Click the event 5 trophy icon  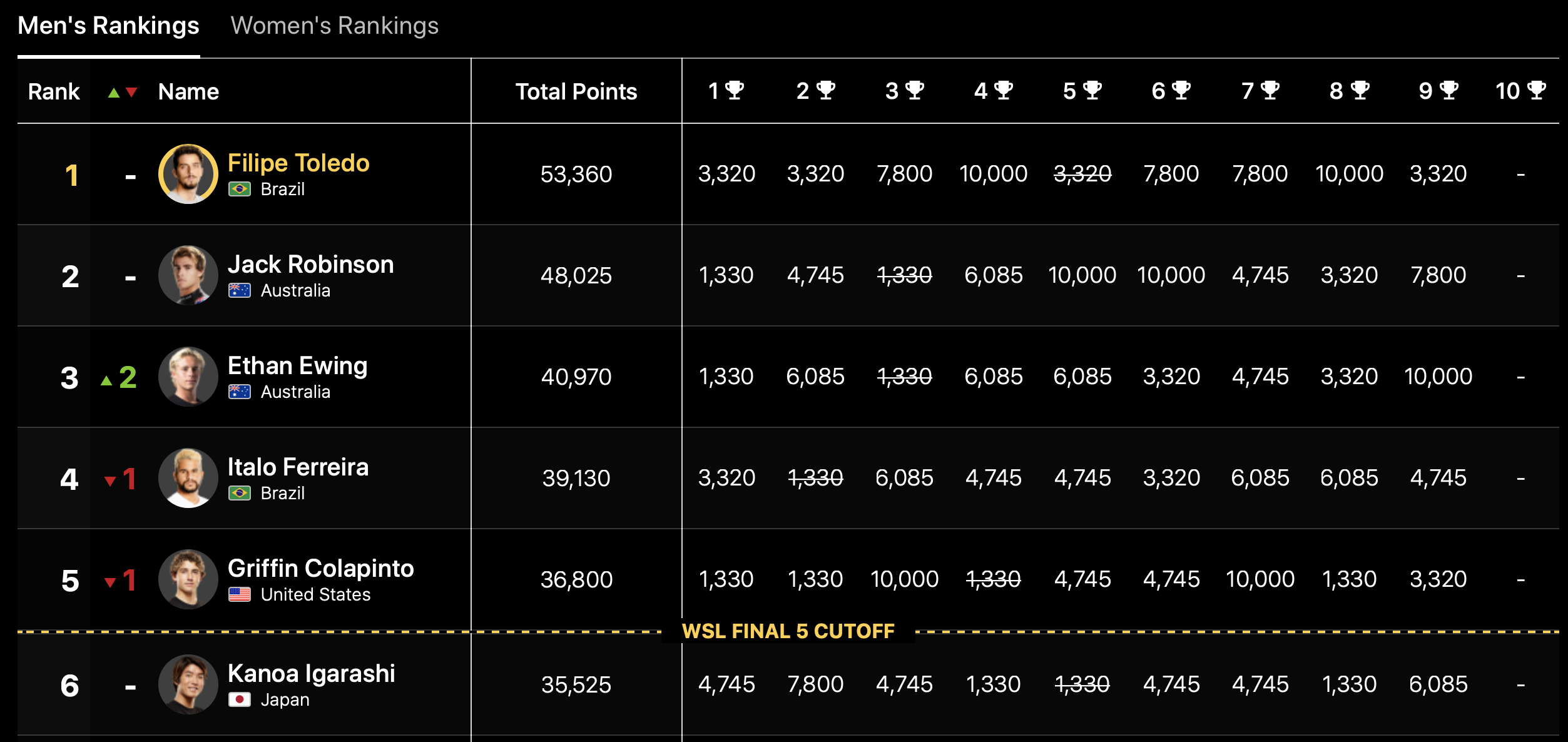pos(1092,91)
